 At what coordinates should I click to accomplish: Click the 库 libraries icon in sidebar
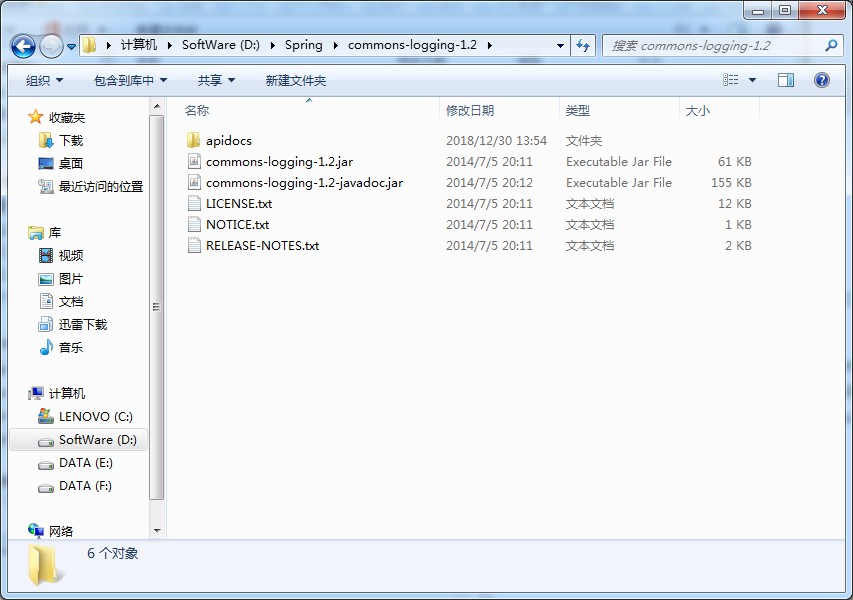(36, 233)
